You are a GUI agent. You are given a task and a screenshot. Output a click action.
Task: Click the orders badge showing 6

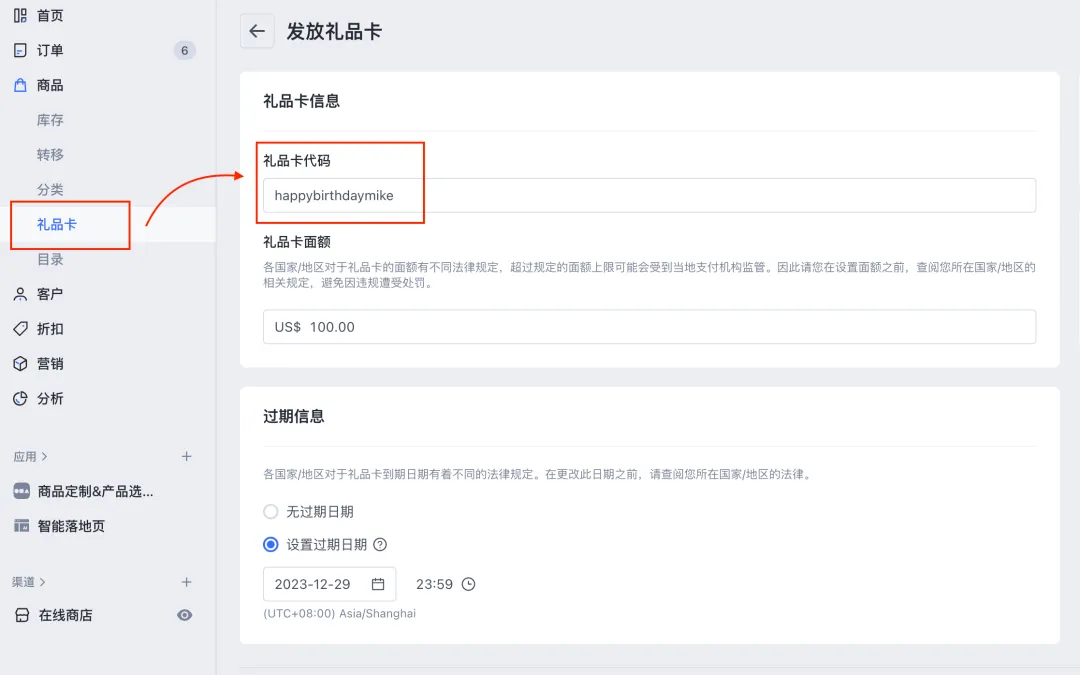coord(184,50)
